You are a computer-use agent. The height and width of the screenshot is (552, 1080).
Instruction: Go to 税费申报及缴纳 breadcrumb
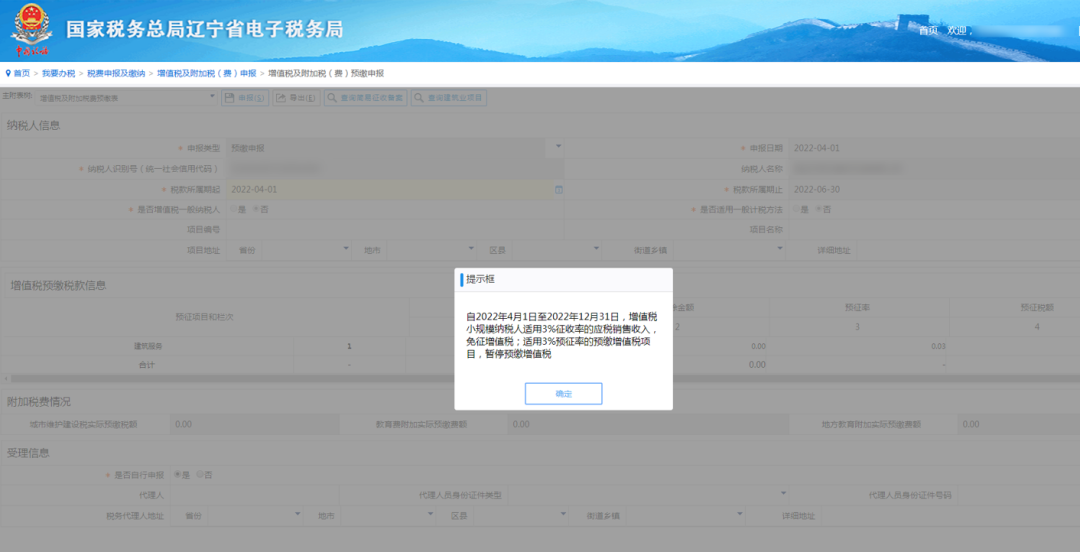coord(116,73)
